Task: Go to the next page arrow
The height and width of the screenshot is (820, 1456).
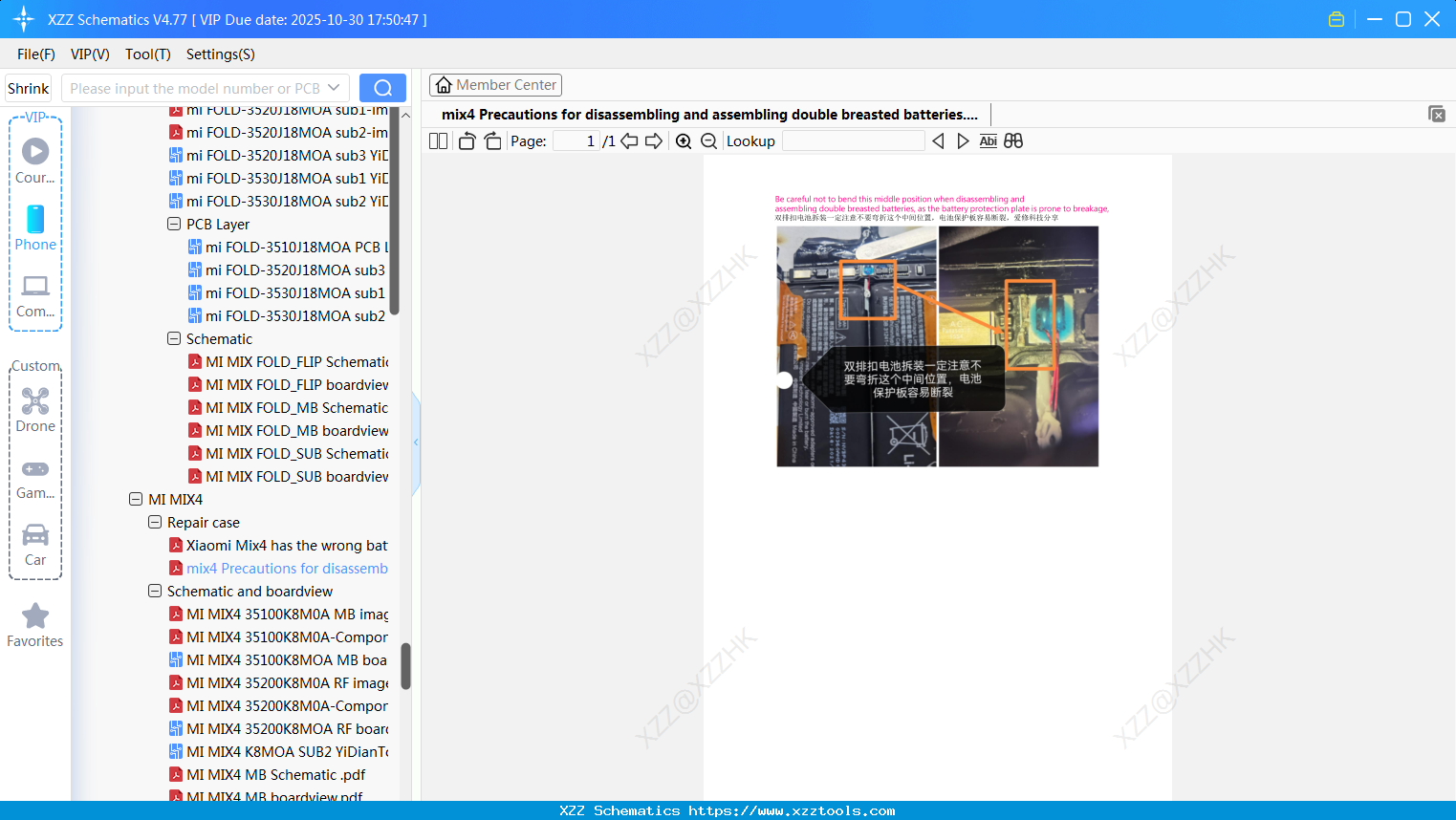Action: point(654,141)
